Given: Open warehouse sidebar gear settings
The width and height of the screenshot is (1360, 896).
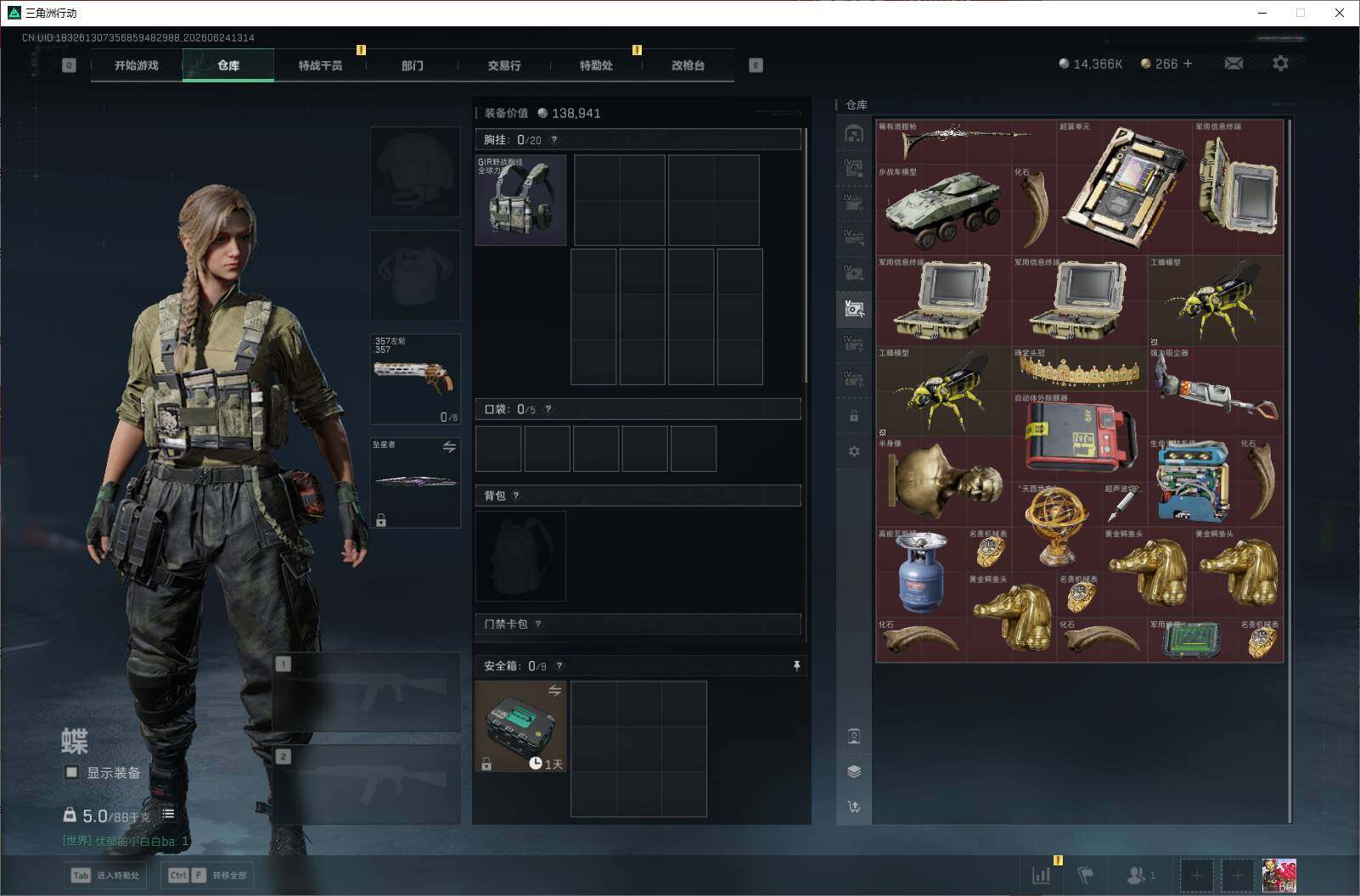Looking at the screenshot, I should [x=854, y=451].
